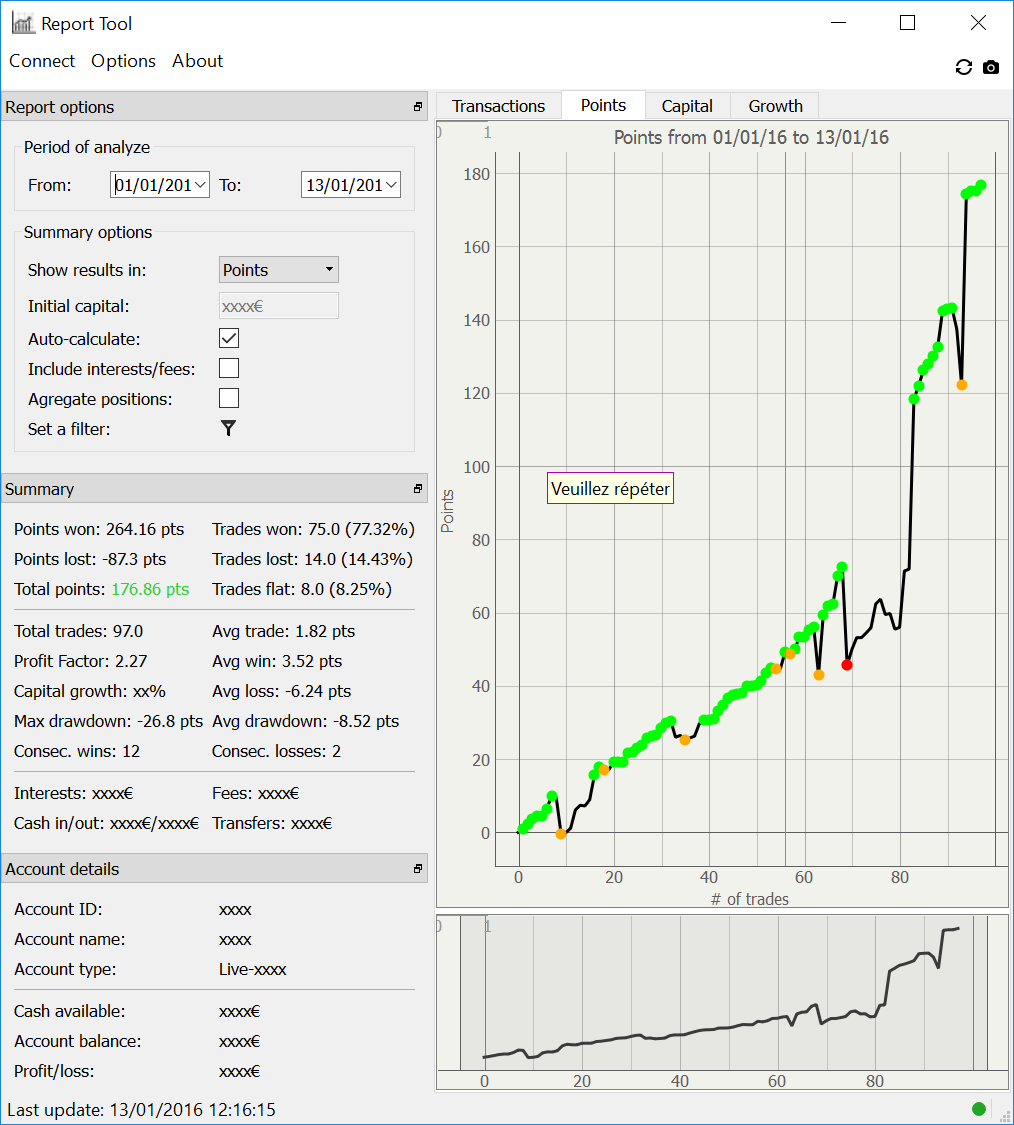Screen dimensions: 1014x1125
Task: Click the Report Tool app icon
Action: coord(23,23)
